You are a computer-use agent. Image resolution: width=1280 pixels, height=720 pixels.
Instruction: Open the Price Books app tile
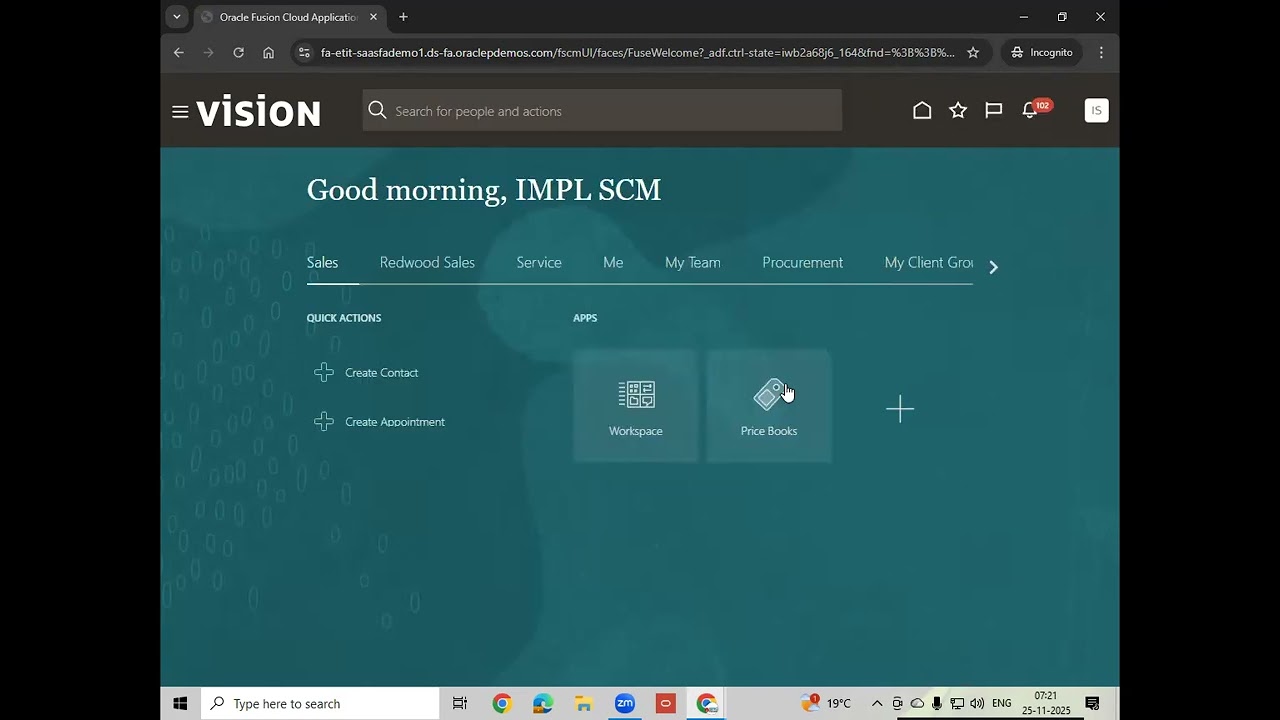769,406
